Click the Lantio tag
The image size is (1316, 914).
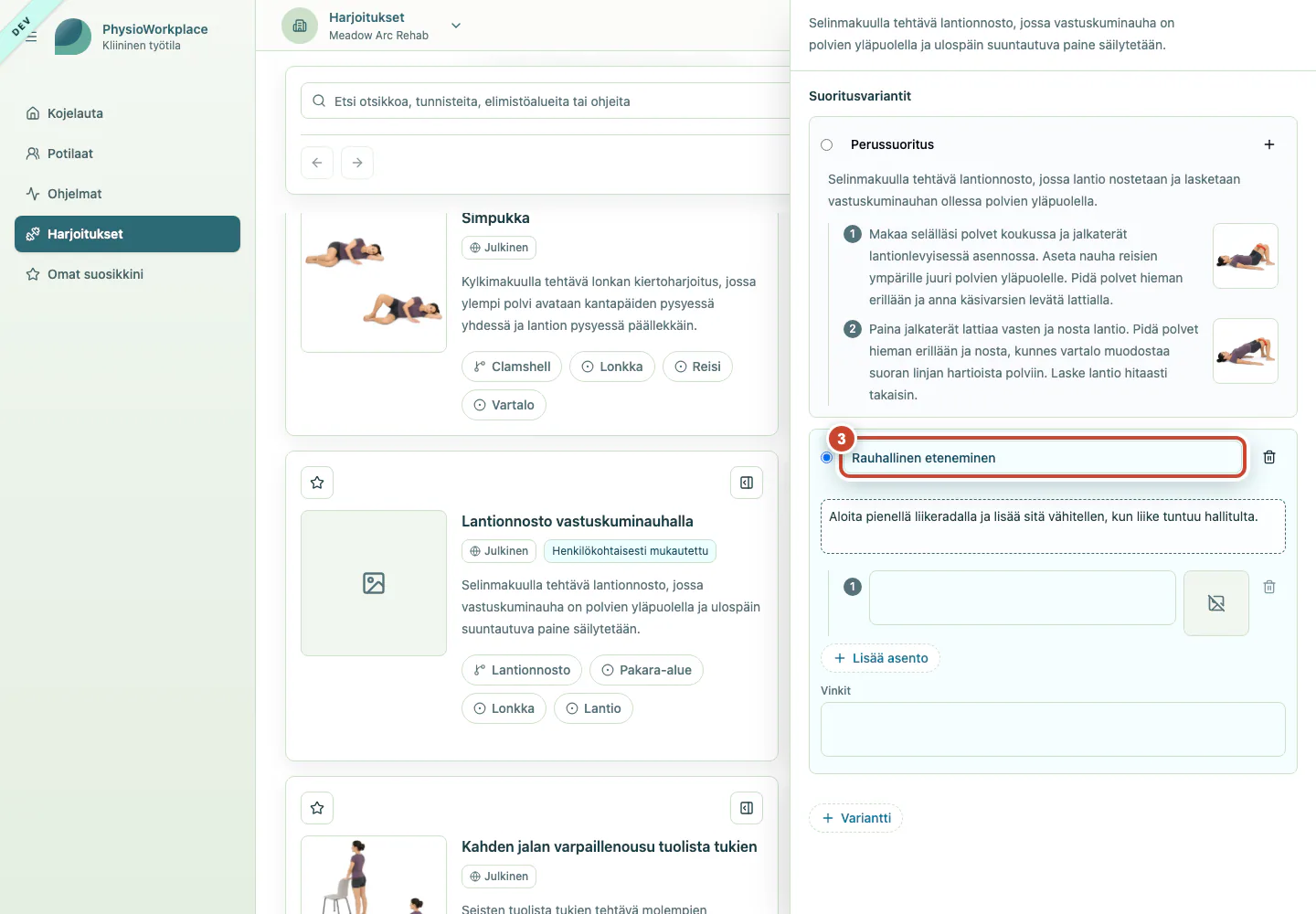593,708
